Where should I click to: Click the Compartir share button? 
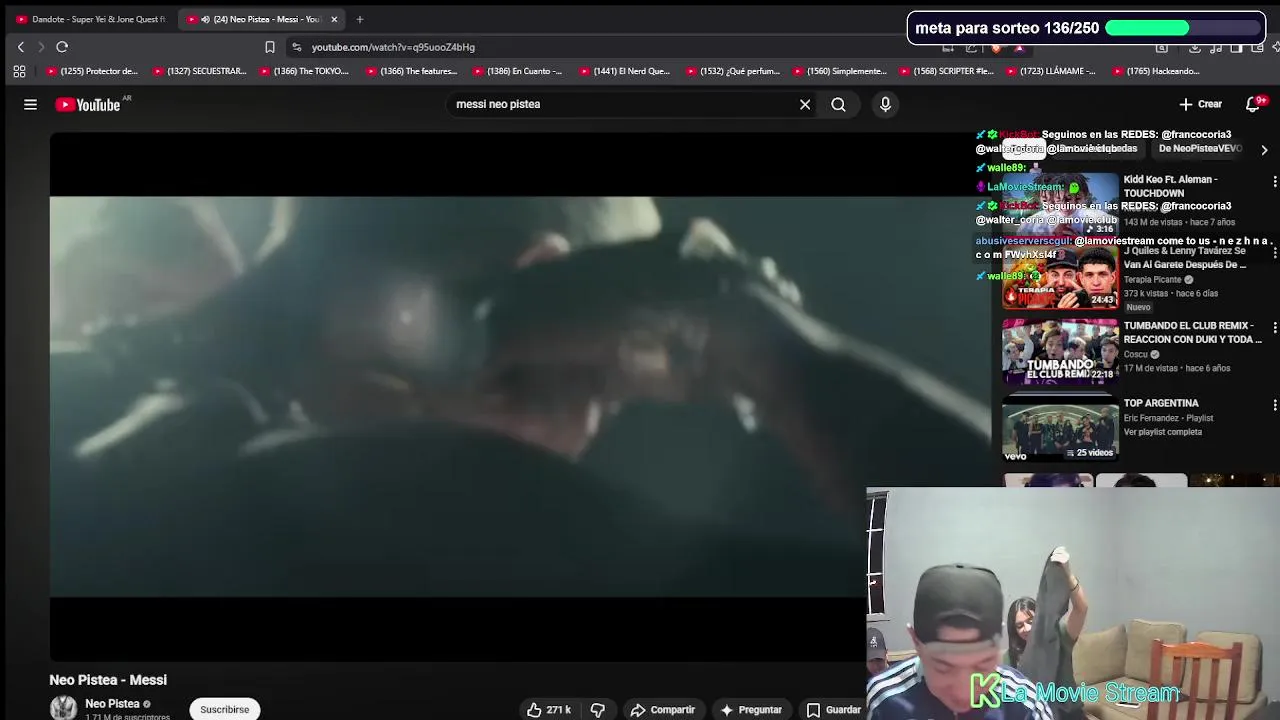662,710
